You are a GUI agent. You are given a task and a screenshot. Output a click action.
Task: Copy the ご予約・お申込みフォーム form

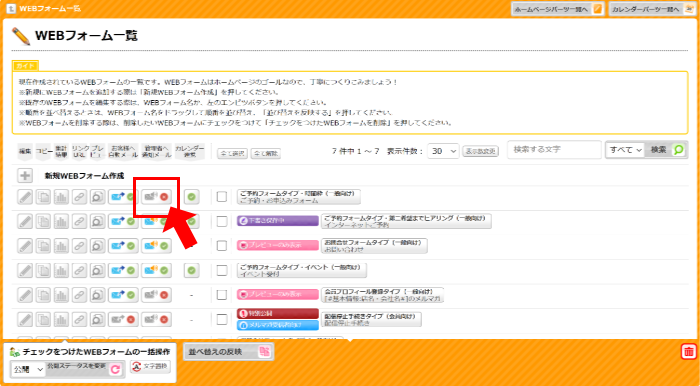click(43, 197)
